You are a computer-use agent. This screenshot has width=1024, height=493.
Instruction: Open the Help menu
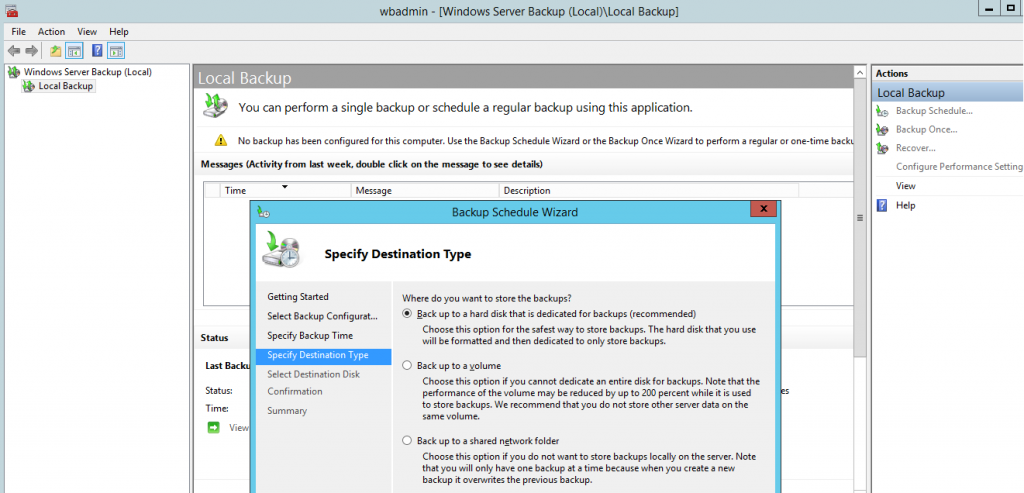click(119, 31)
